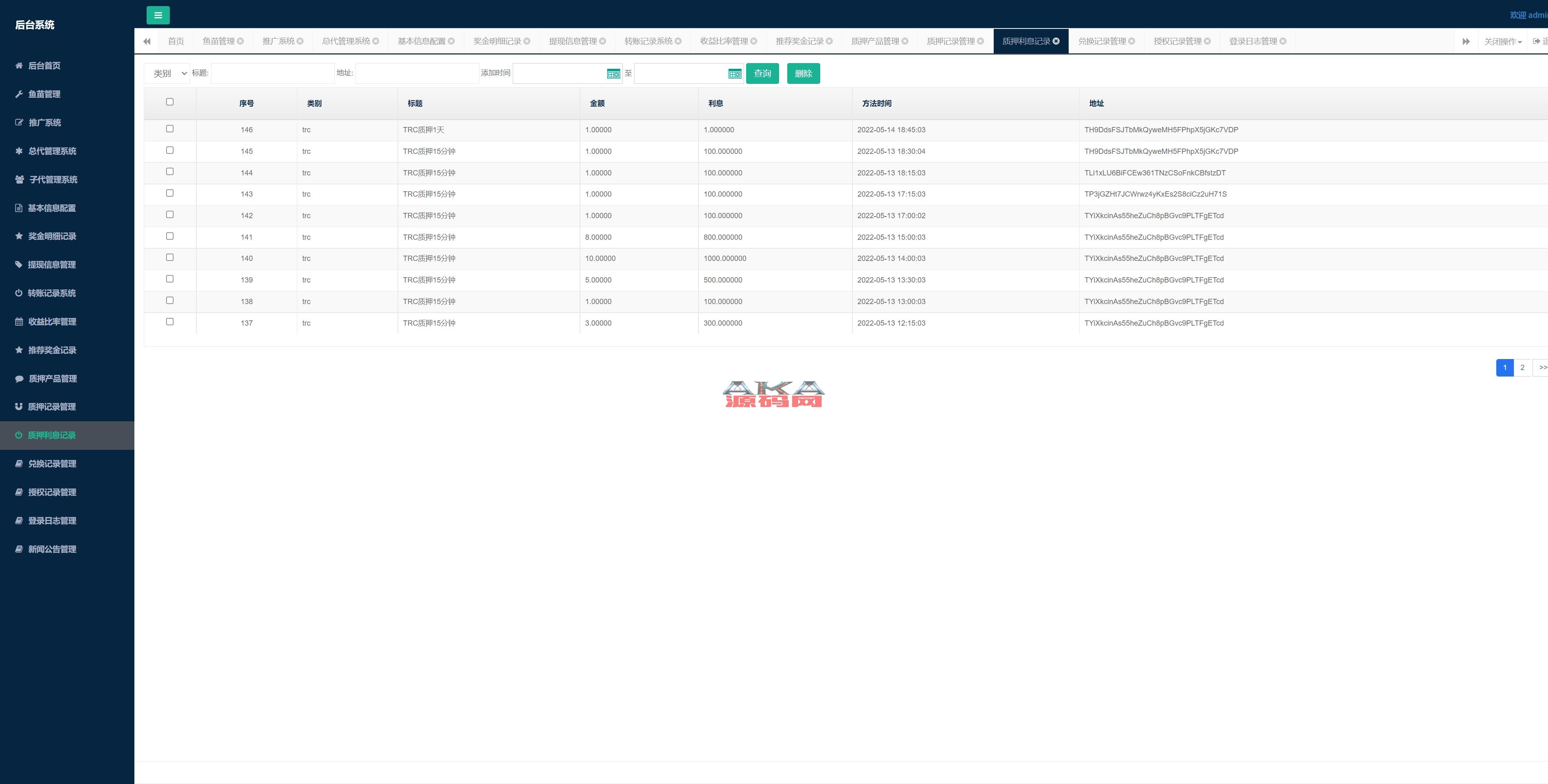This screenshot has width=1548, height=784.
Task: Switch to the 质押产品管理 tab
Action: (875, 42)
